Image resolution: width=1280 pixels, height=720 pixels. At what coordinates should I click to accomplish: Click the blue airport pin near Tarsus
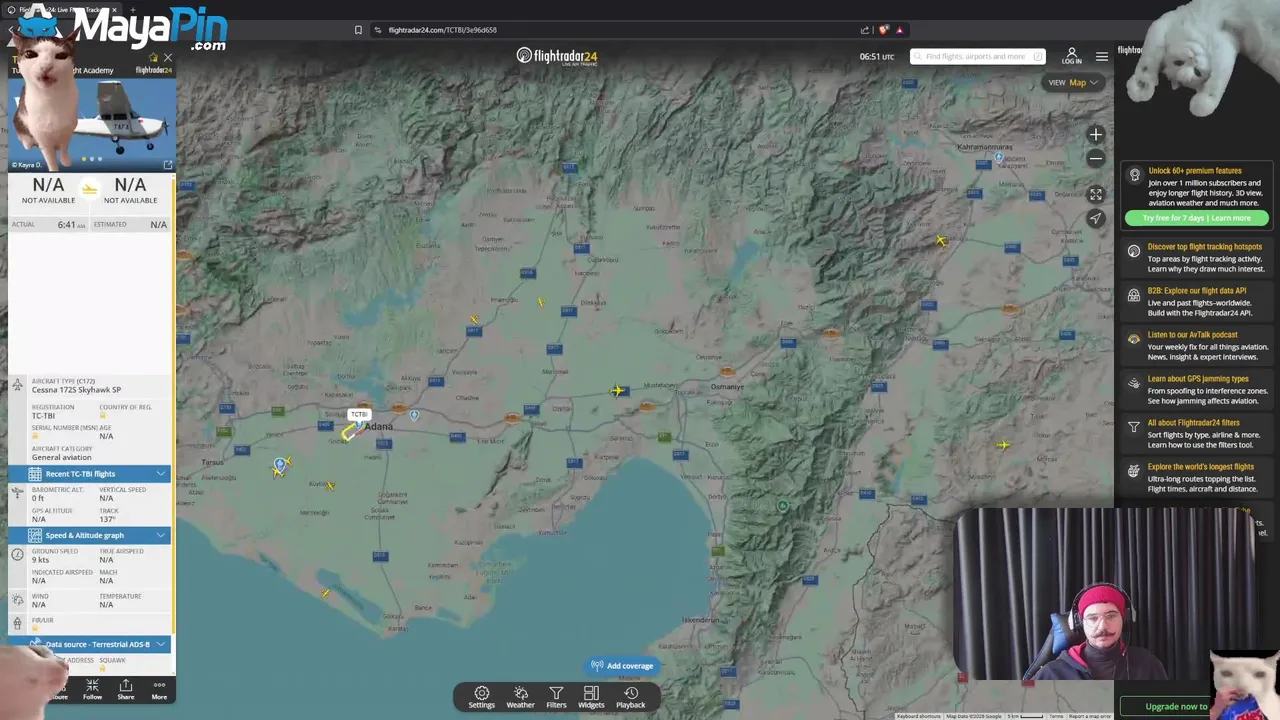(x=279, y=467)
